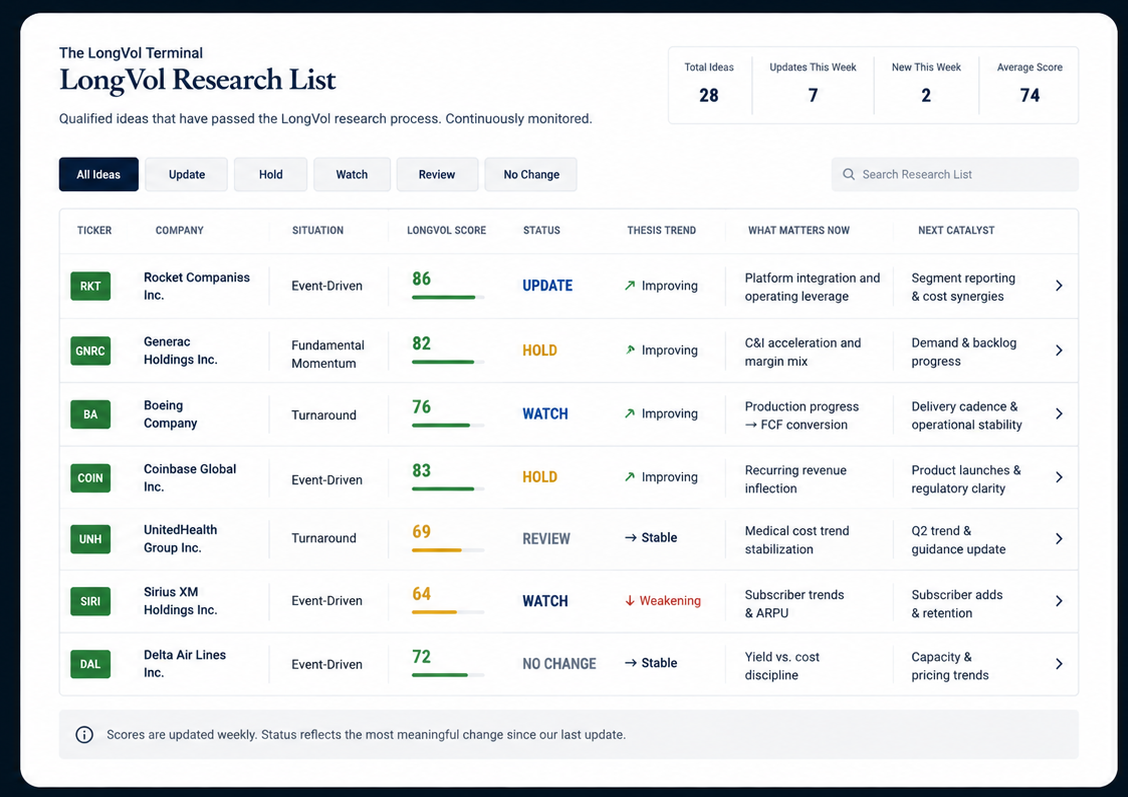Click the GNRC ticker badge

pyautogui.click(x=90, y=350)
